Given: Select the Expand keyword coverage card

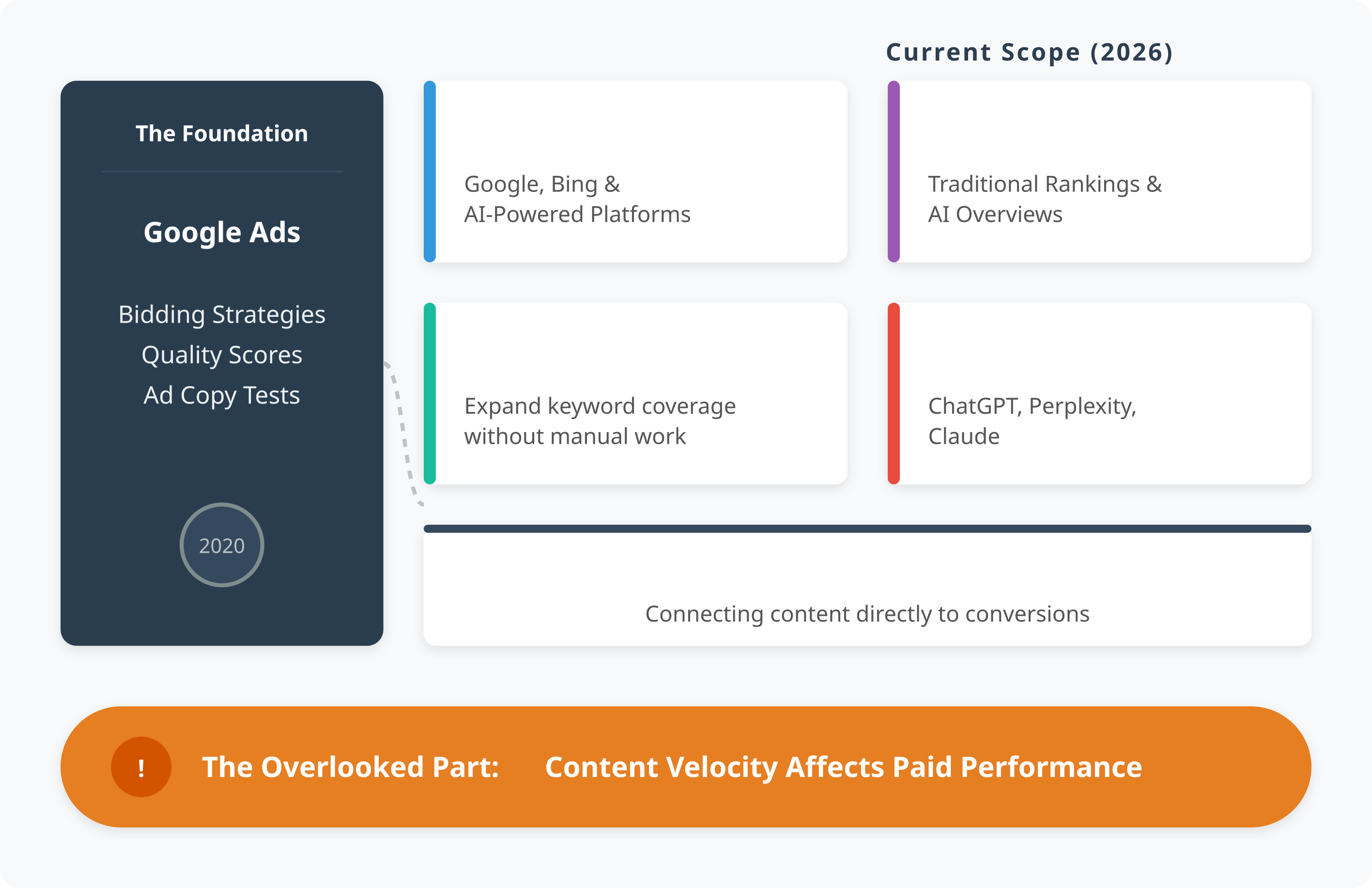Looking at the screenshot, I should click(x=635, y=393).
